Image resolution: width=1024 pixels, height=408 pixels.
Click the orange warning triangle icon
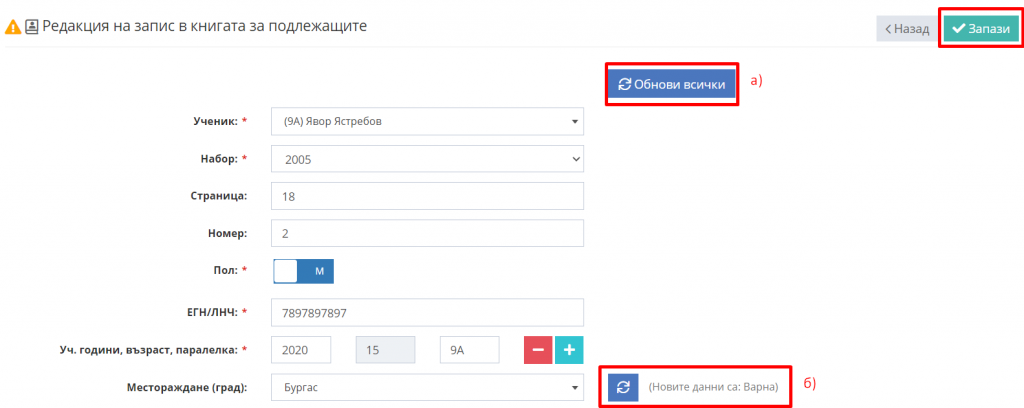12,27
